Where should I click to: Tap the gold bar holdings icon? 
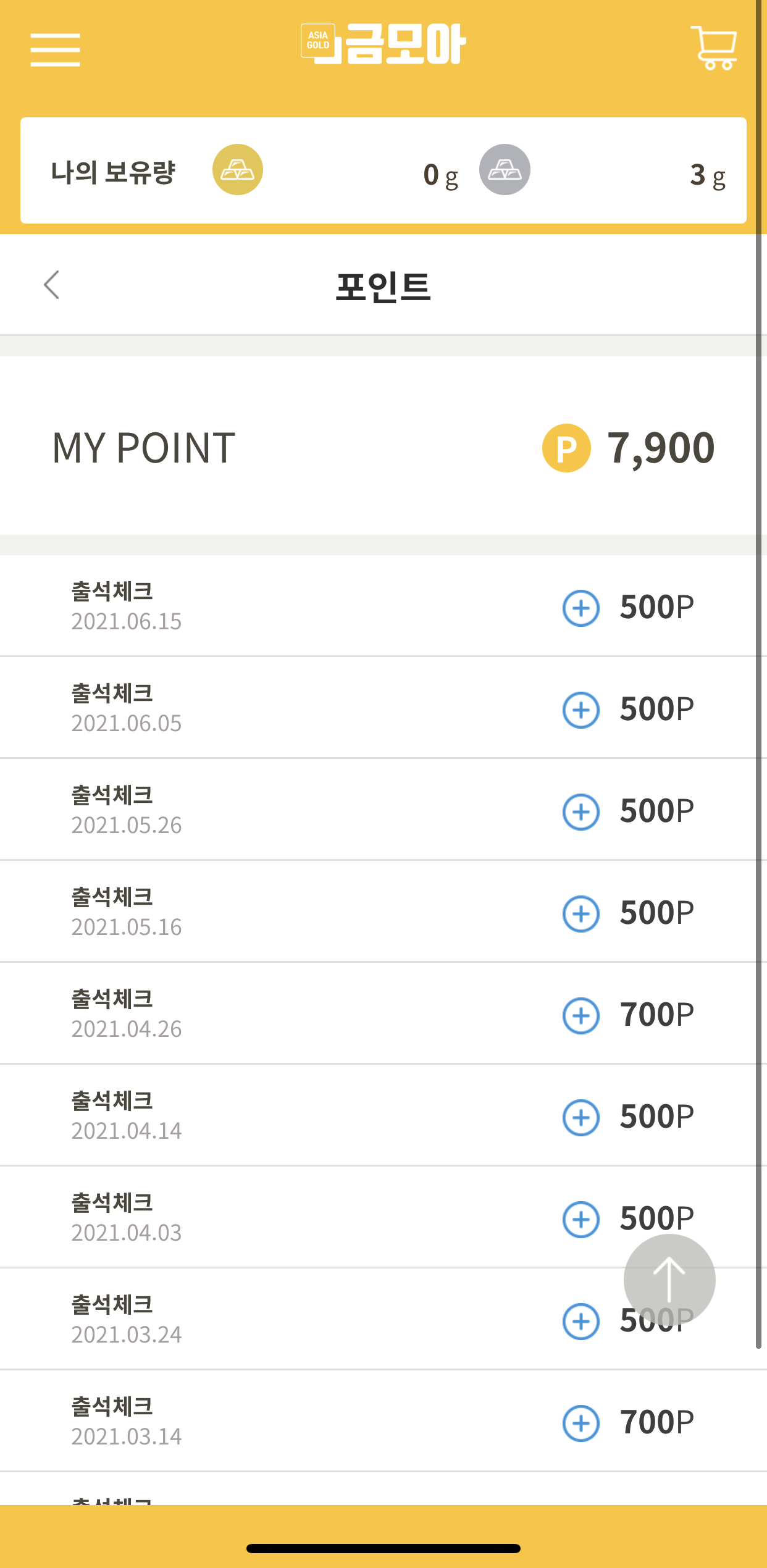238,170
